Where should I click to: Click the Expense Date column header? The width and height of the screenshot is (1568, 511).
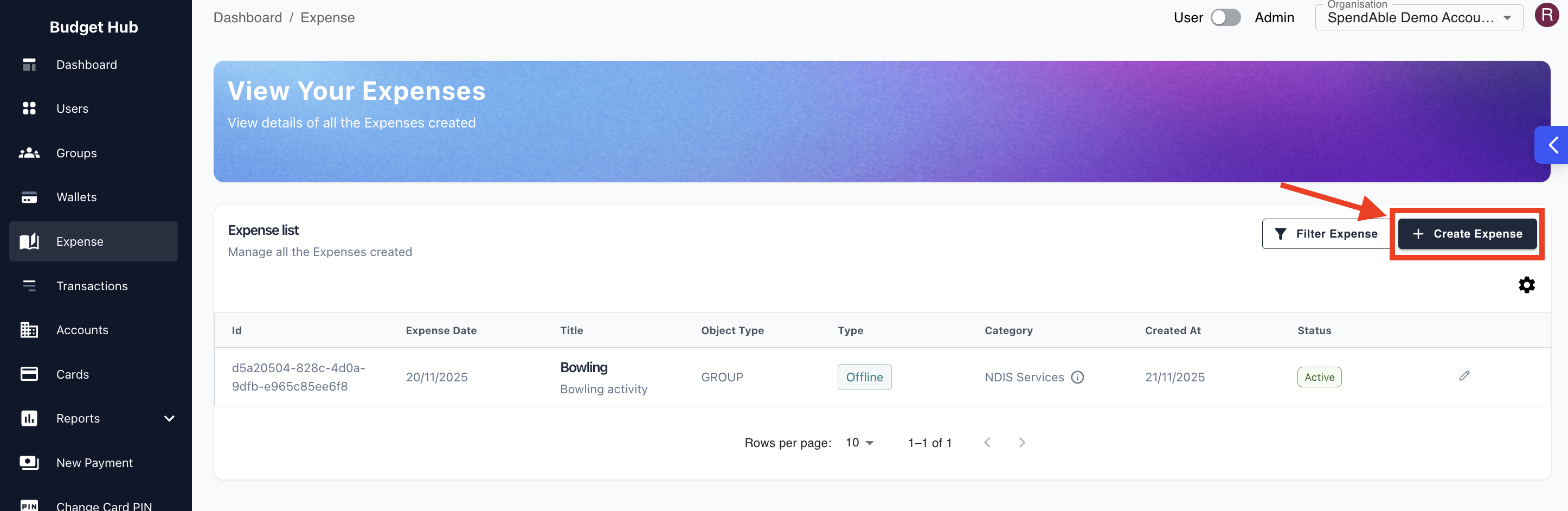click(441, 330)
